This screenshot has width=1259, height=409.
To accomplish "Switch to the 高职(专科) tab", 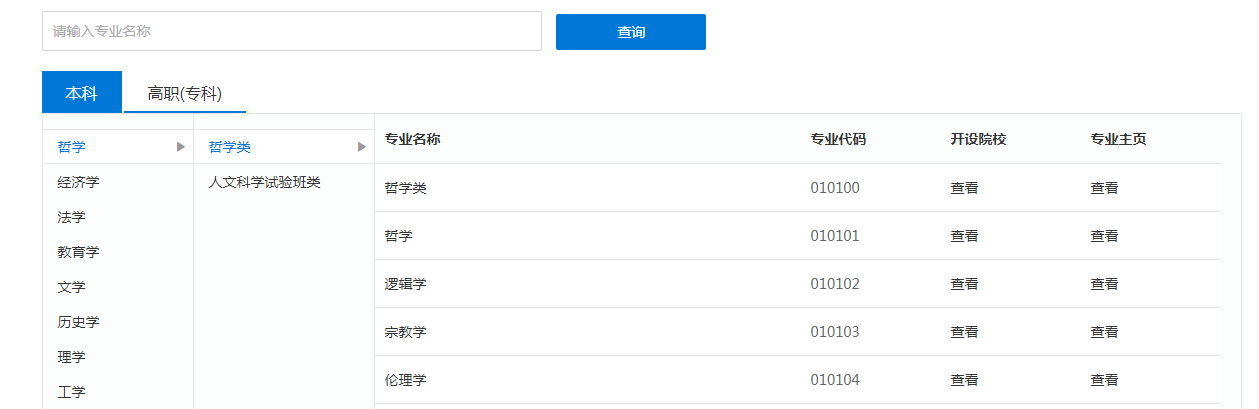I will pyautogui.click(x=184, y=93).
